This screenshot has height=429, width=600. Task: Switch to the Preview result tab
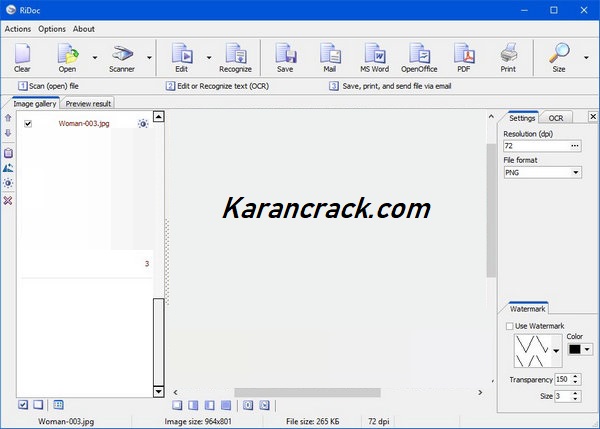(88, 104)
